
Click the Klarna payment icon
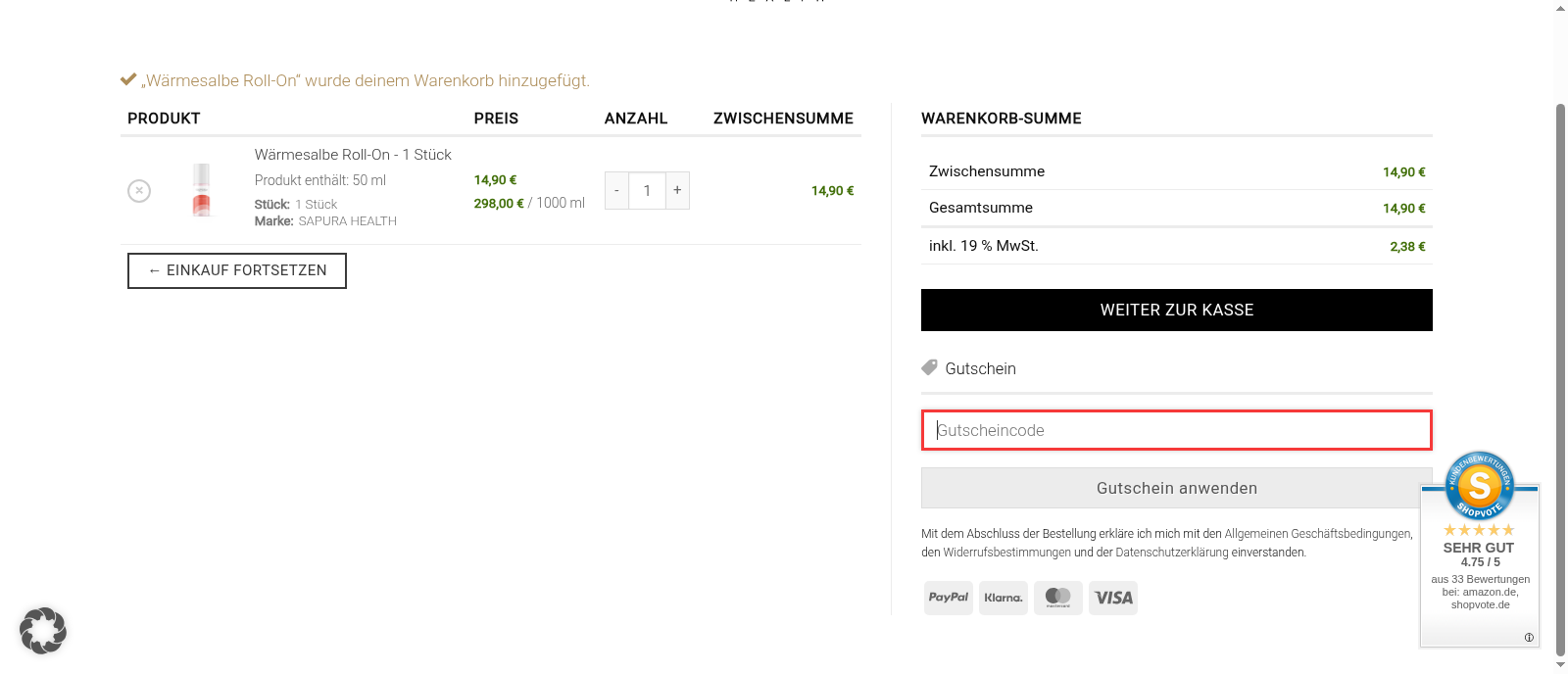pyautogui.click(x=1003, y=598)
